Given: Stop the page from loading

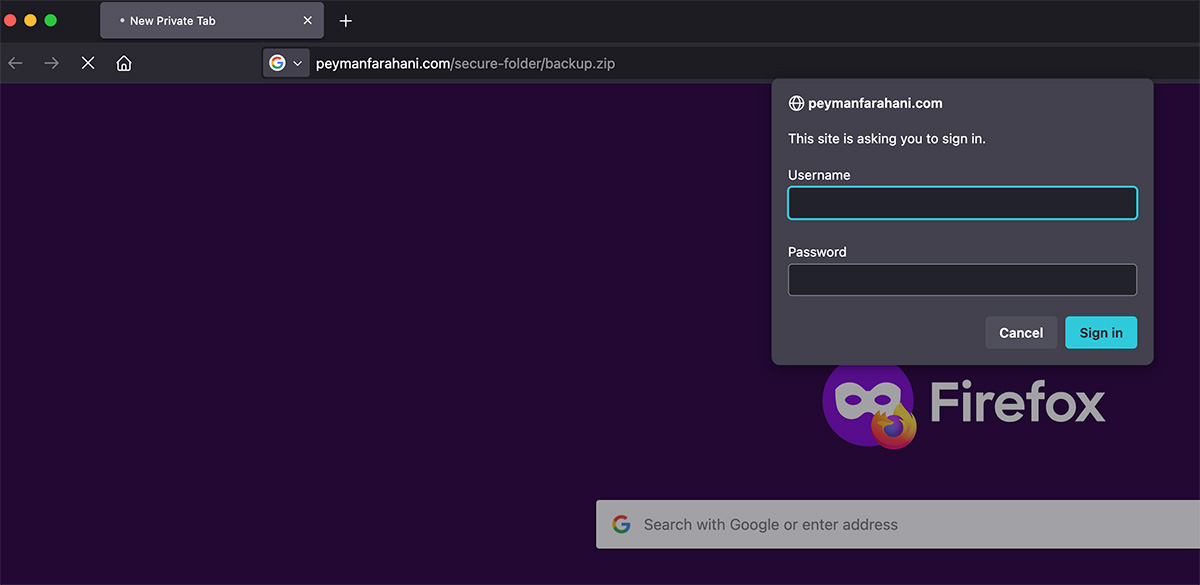Looking at the screenshot, I should [x=88, y=63].
